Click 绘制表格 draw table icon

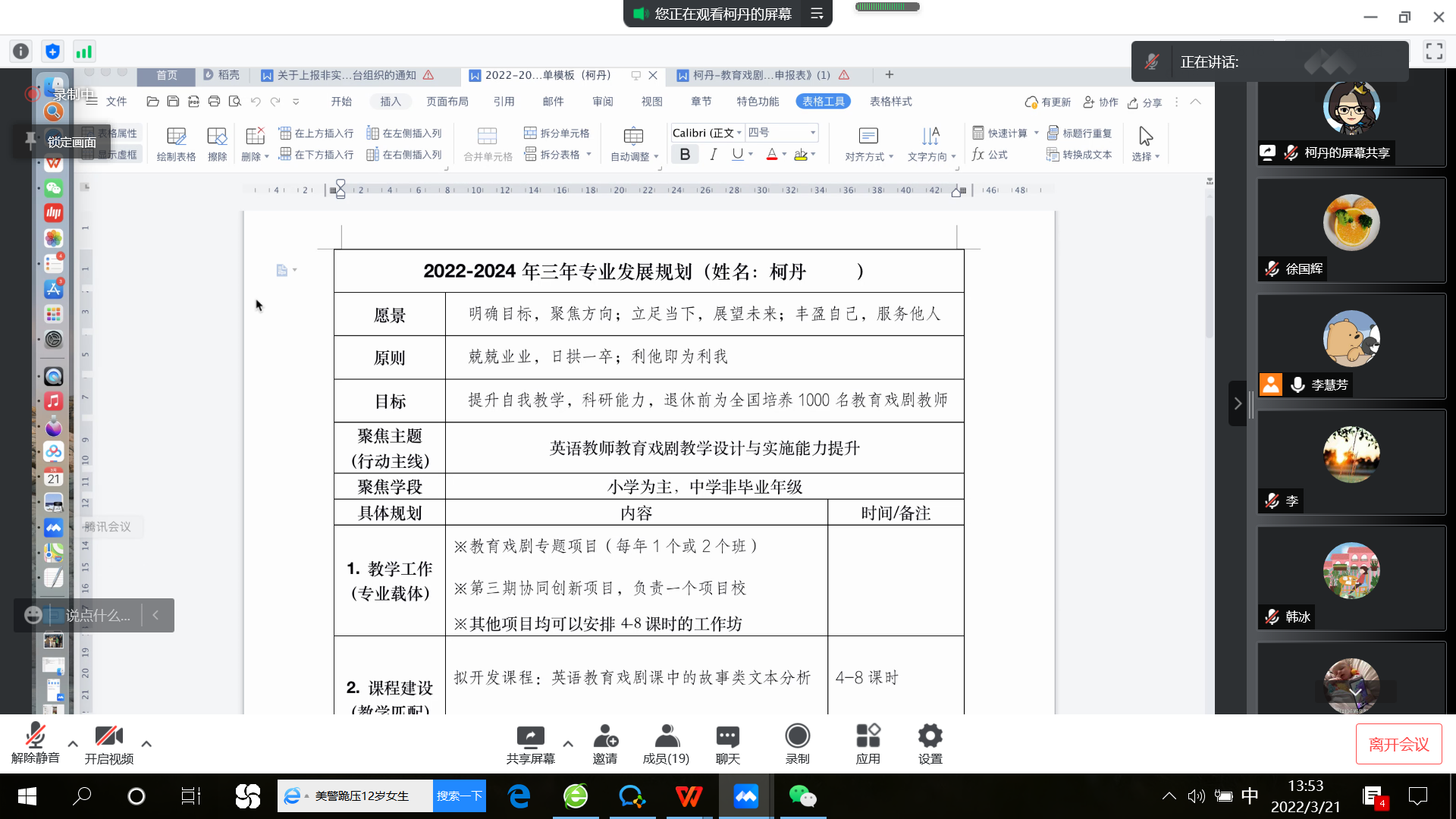tap(176, 144)
